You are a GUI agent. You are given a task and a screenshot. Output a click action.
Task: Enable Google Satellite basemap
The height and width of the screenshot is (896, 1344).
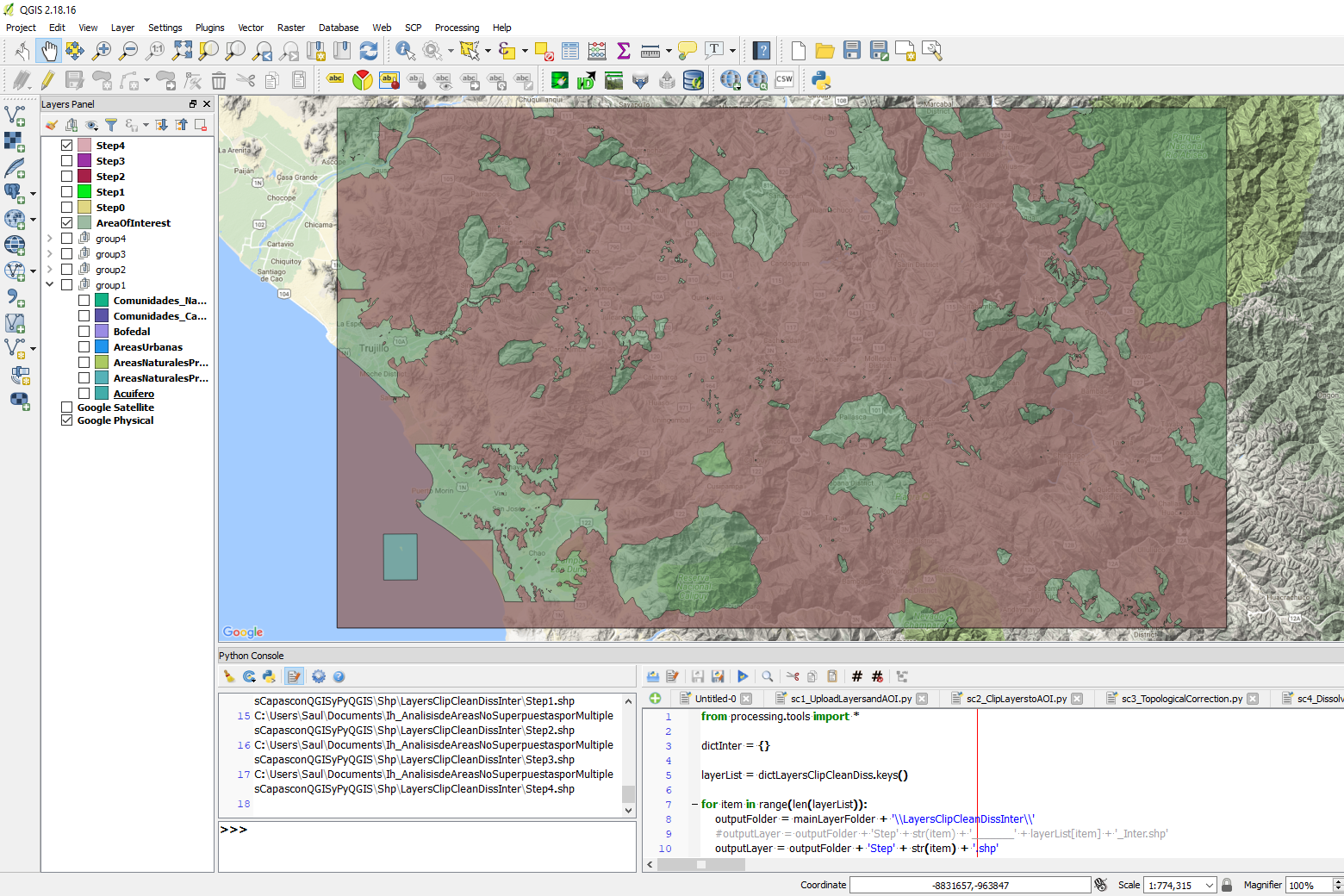pyautogui.click(x=67, y=408)
